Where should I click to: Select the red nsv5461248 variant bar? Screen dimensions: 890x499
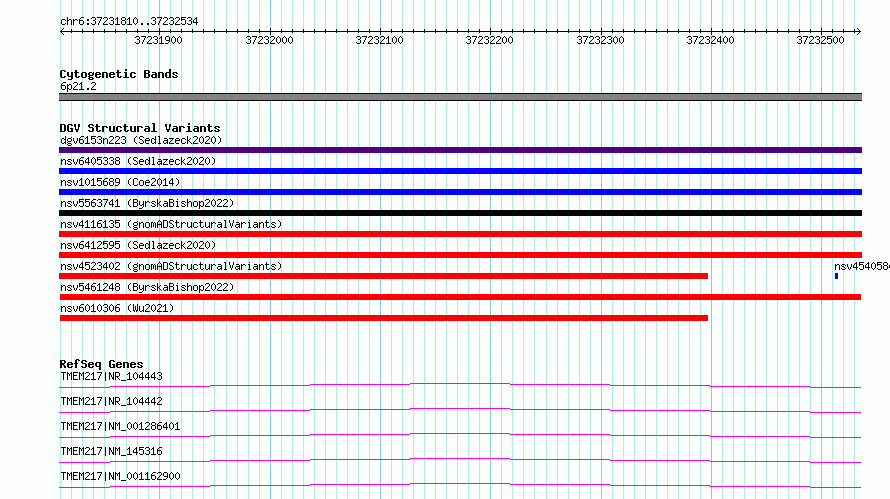[460, 297]
